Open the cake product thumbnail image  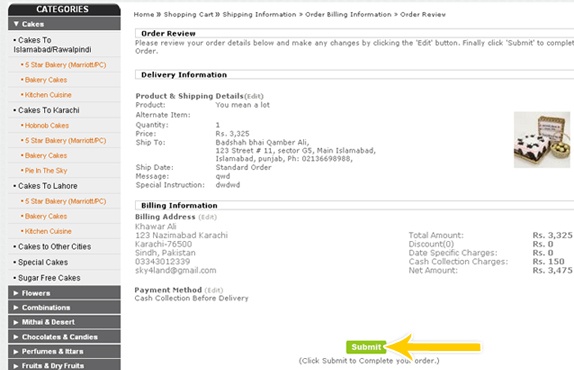pyautogui.click(x=542, y=140)
